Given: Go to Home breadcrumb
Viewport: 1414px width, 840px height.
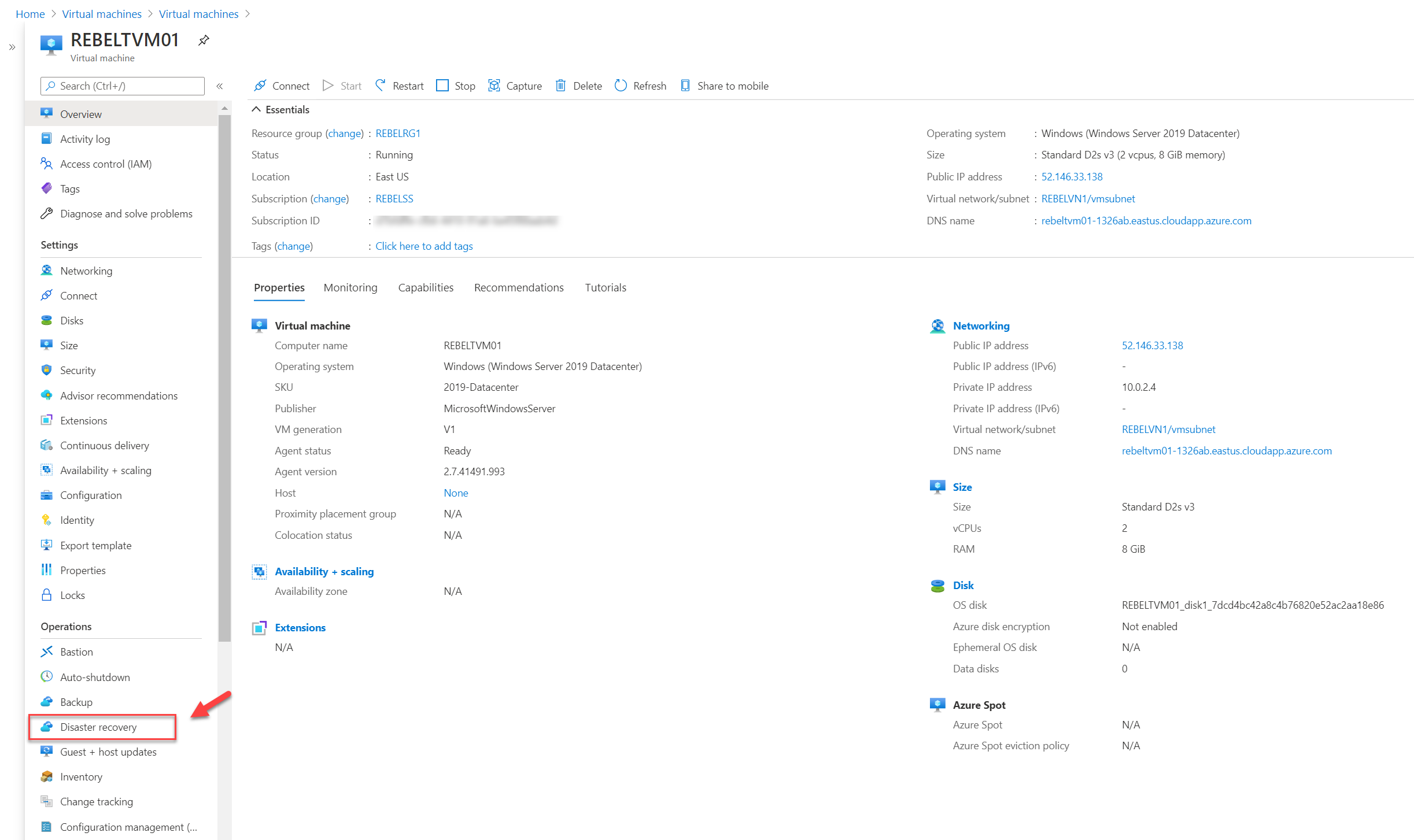Looking at the screenshot, I should tap(30, 14).
